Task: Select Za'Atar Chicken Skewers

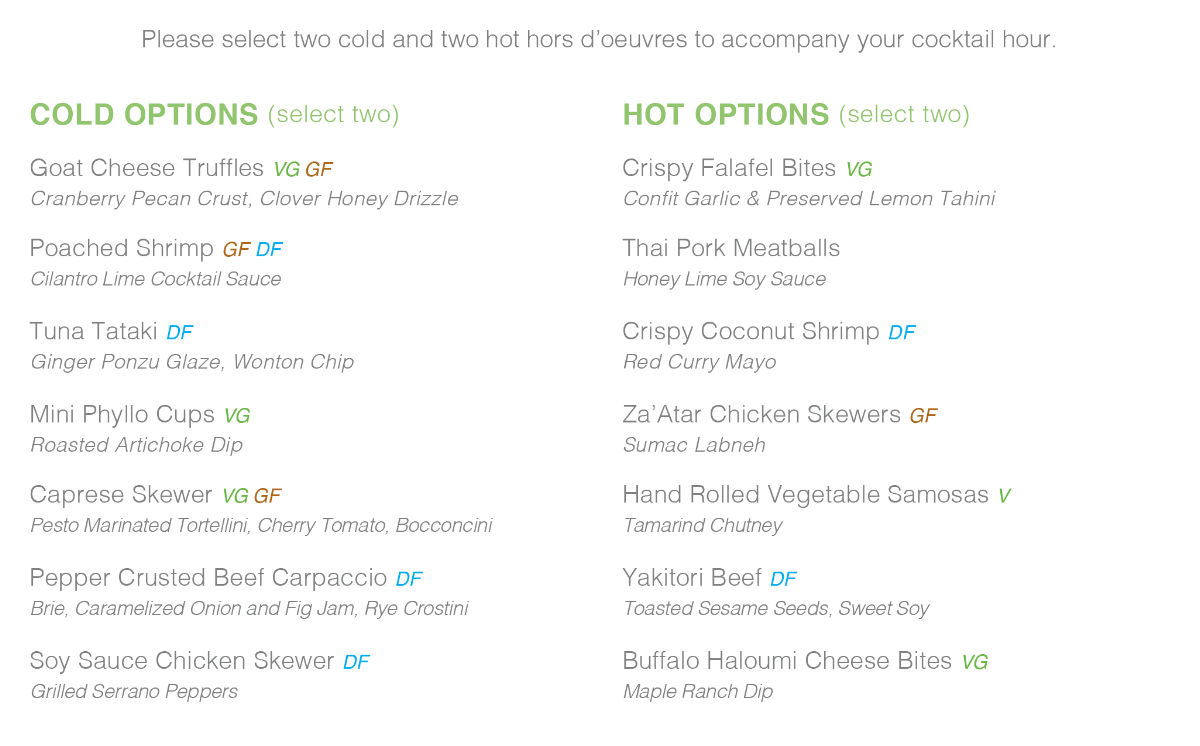Action: click(x=761, y=414)
